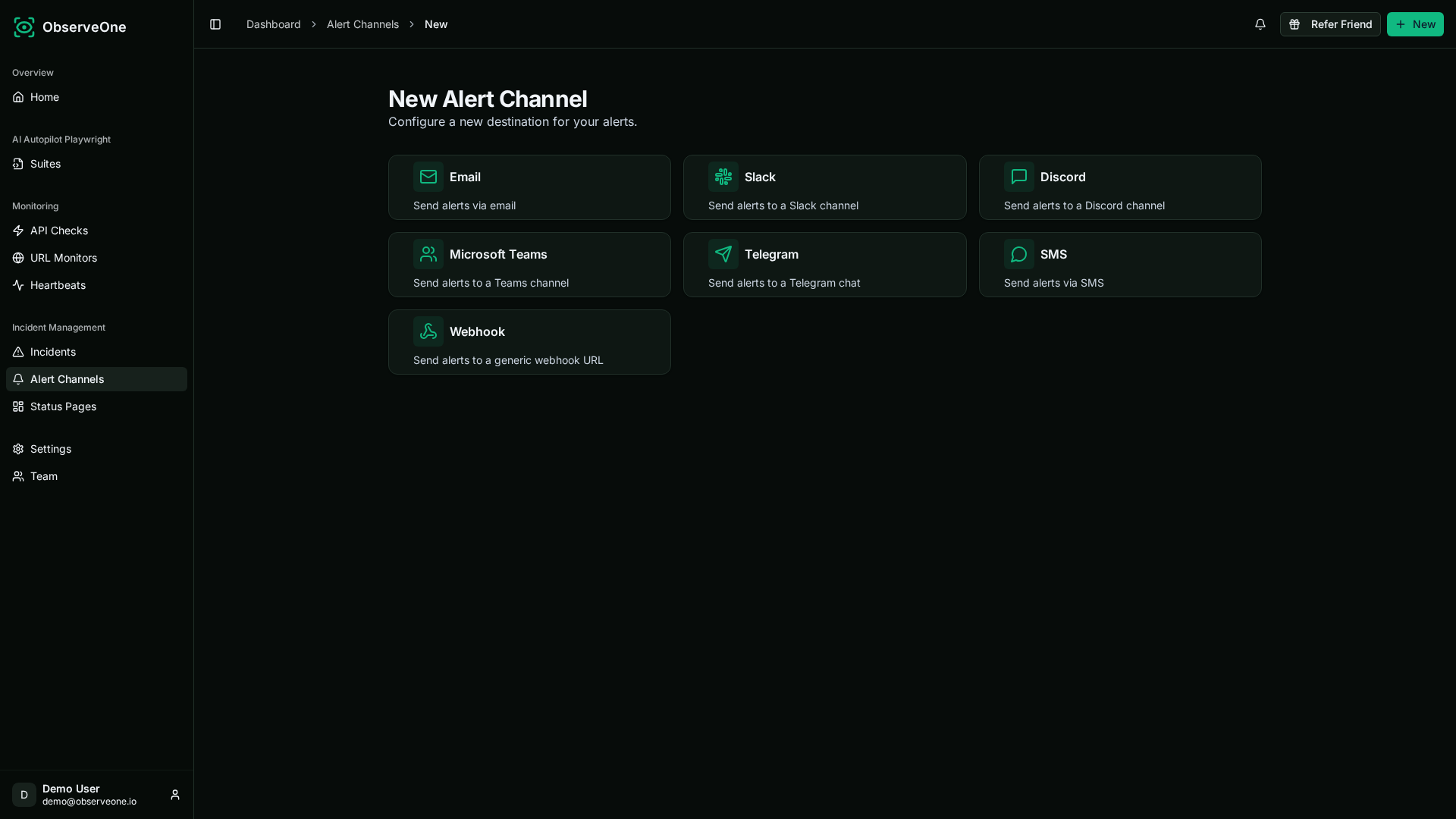Click the ObserveOne brand name

[84, 27]
